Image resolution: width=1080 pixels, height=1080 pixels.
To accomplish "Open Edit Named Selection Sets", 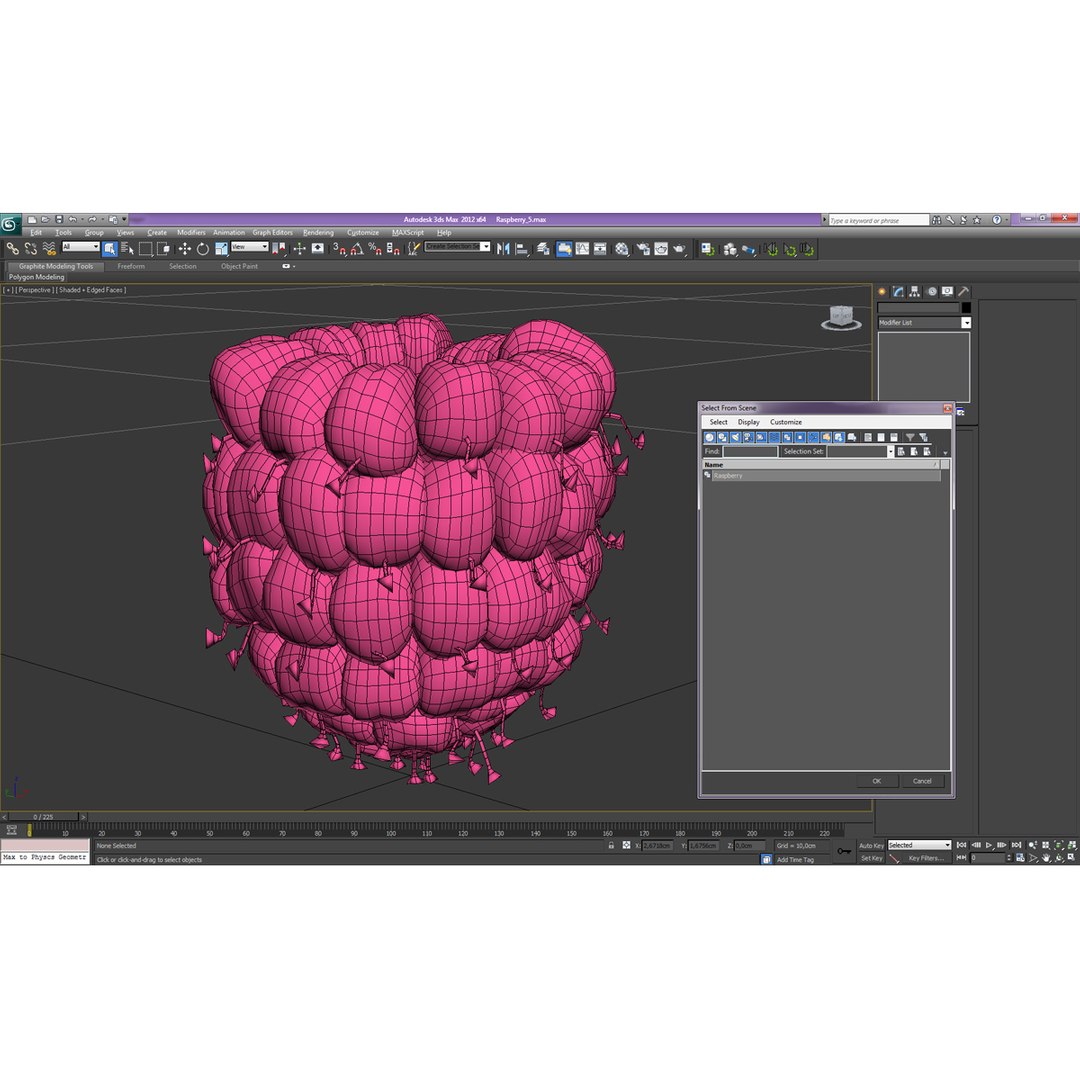I will click(413, 249).
